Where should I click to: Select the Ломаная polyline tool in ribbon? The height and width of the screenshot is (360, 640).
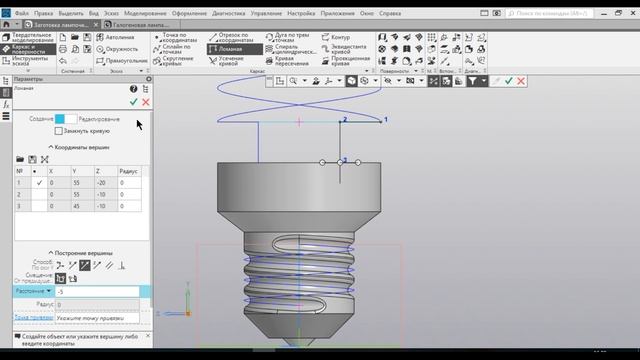pyautogui.click(x=235, y=49)
